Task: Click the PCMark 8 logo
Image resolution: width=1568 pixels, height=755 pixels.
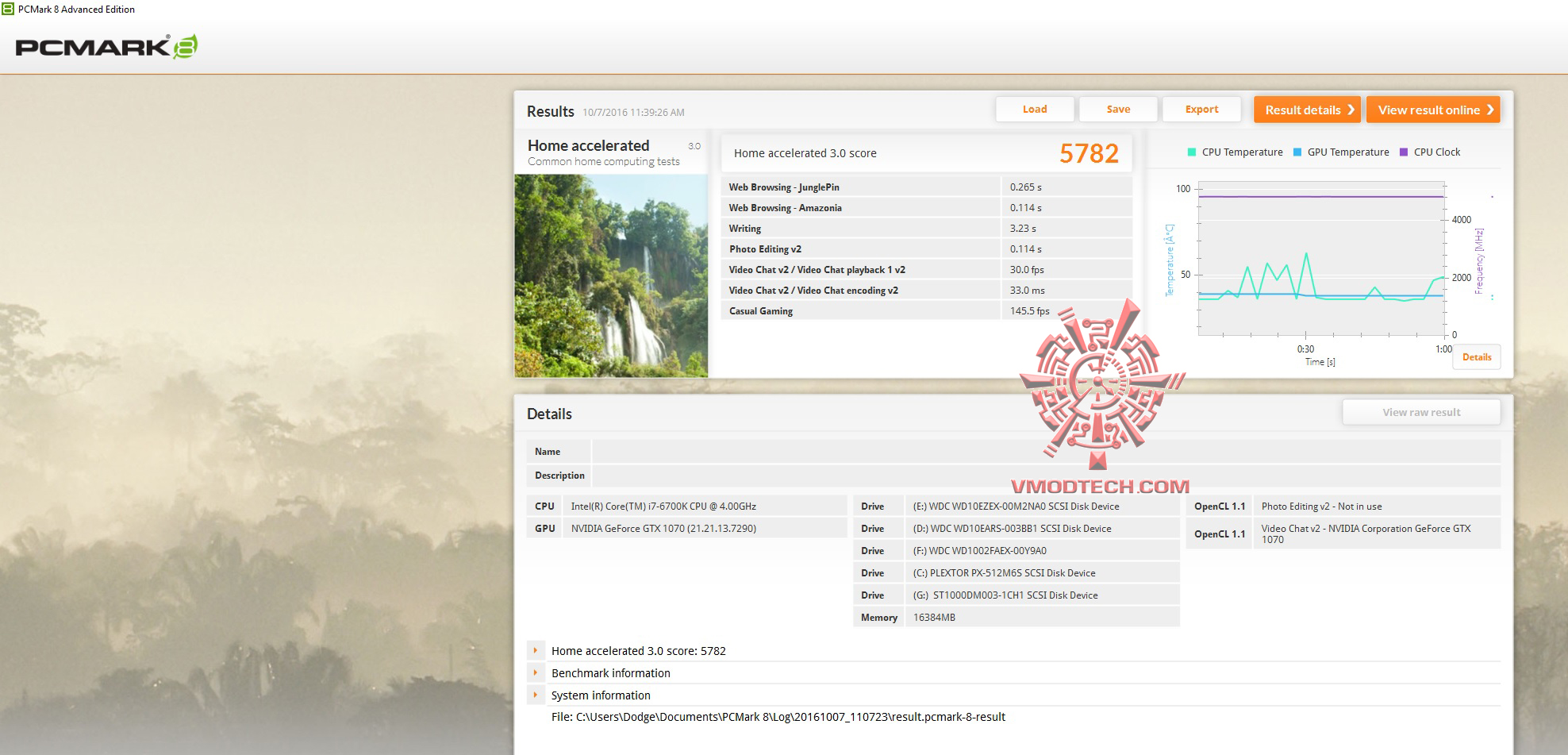Action: click(x=106, y=47)
